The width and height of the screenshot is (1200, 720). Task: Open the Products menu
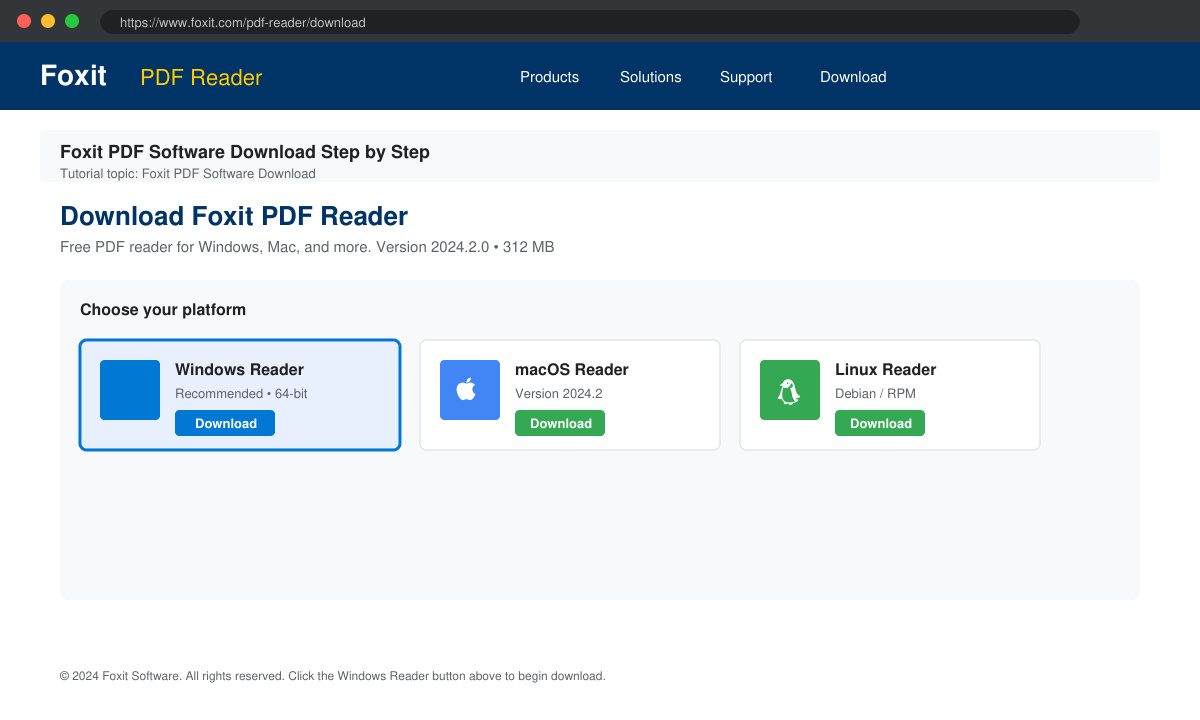point(549,77)
